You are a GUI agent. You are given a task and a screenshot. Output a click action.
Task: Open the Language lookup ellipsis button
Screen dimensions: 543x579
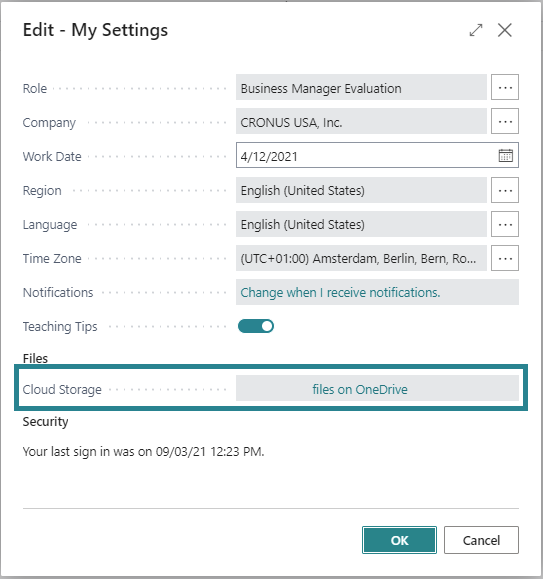[x=505, y=224]
